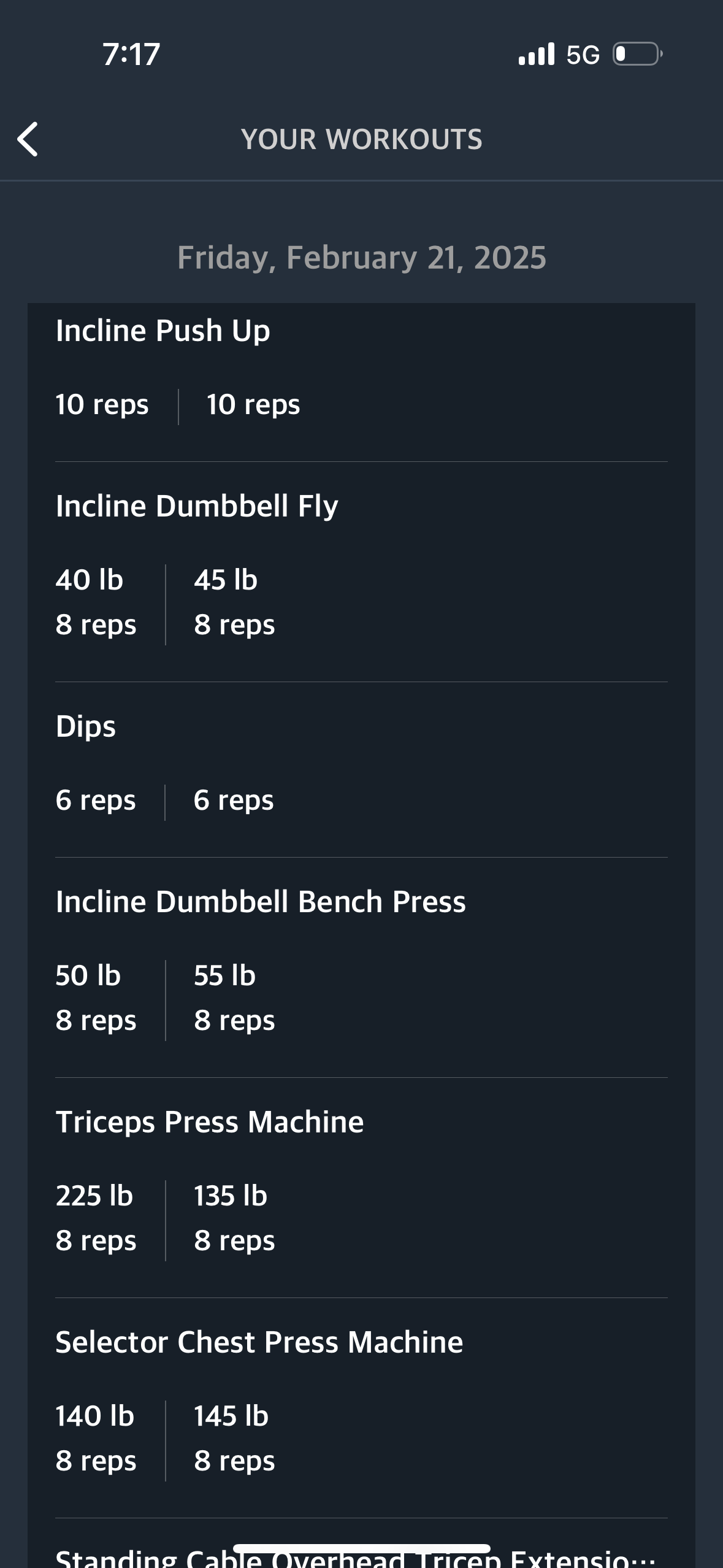Tap the cellular signal strength icon

point(536,54)
